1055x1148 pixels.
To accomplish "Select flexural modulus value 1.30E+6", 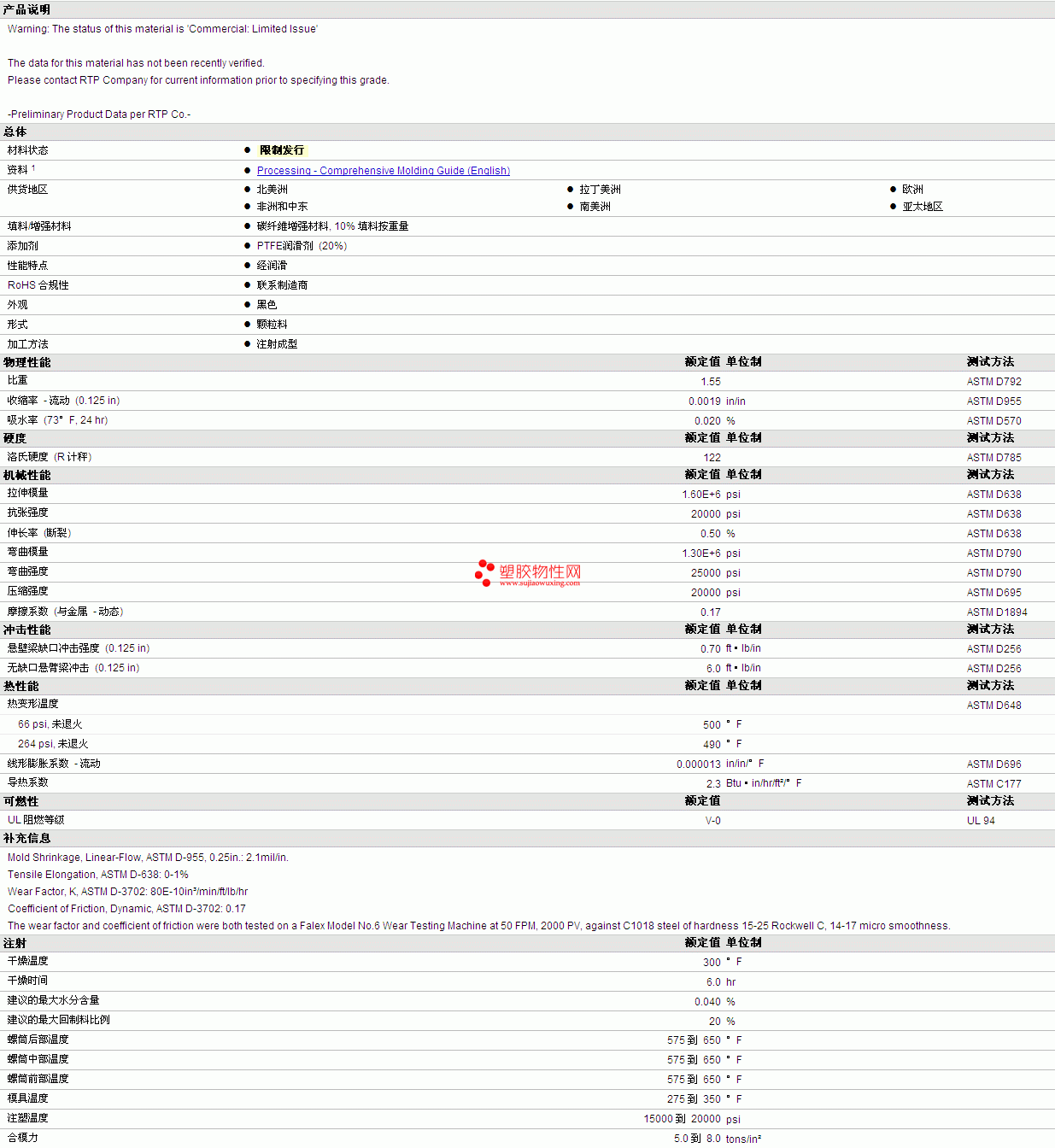I will pyautogui.click(x=701, y=553).
